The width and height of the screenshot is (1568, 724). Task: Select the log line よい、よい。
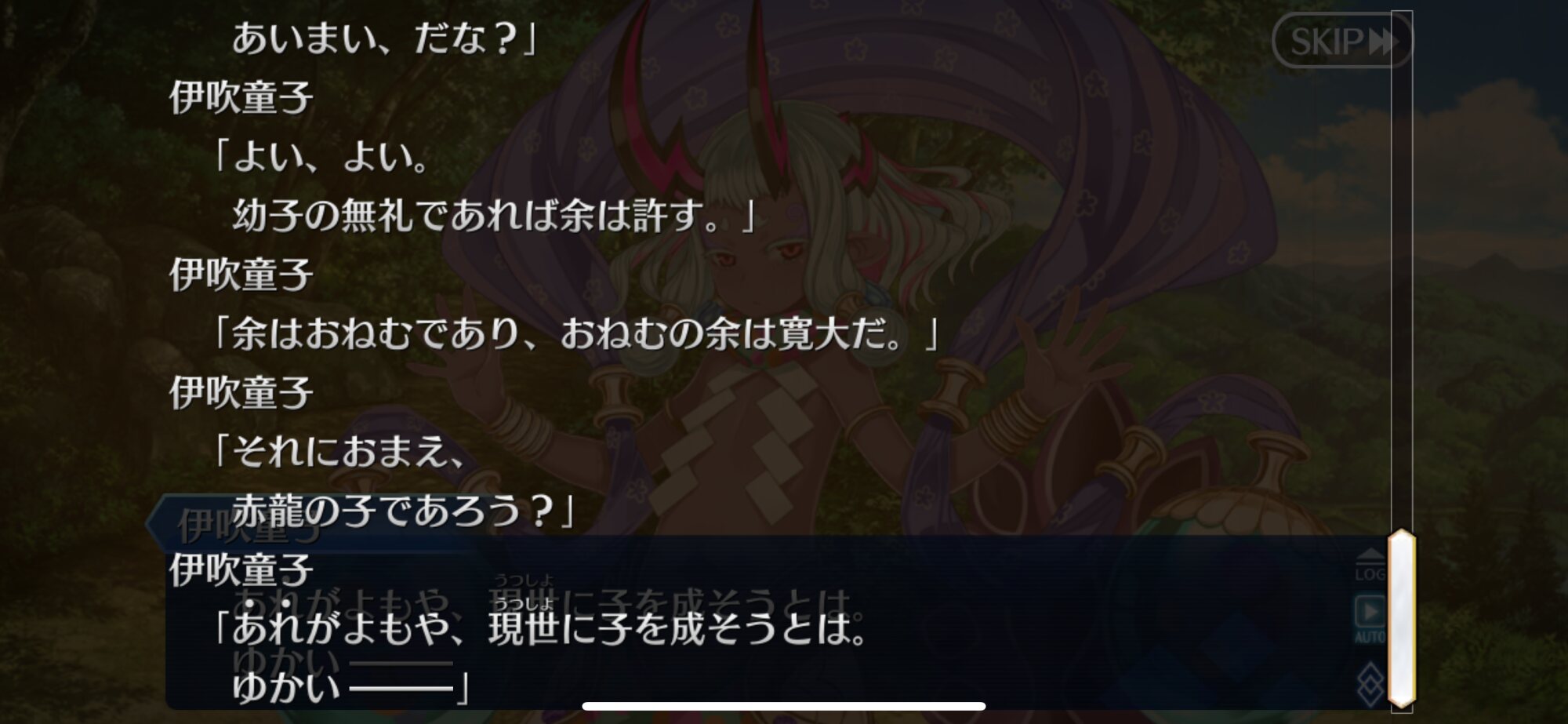click(x=321, y=157)
